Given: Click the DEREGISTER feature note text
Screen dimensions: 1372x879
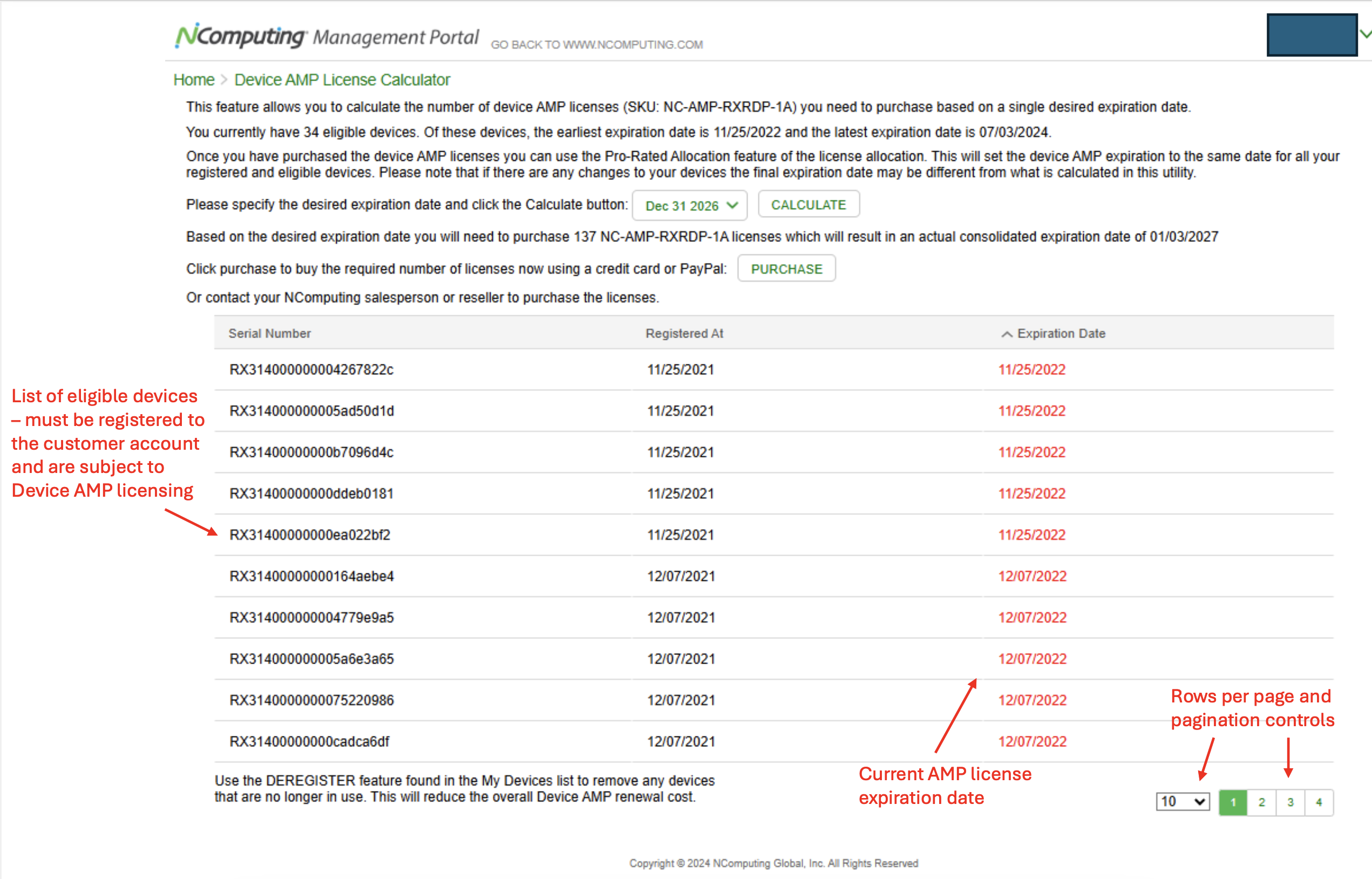Looking at the screenshot, I should 464,789.
